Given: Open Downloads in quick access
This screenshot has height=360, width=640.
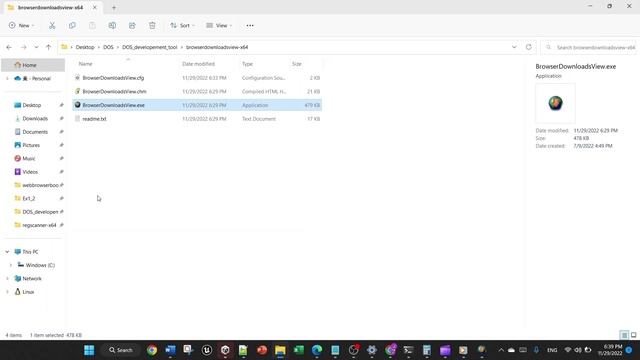Looking at the screenshot, I should pos(35,118).
